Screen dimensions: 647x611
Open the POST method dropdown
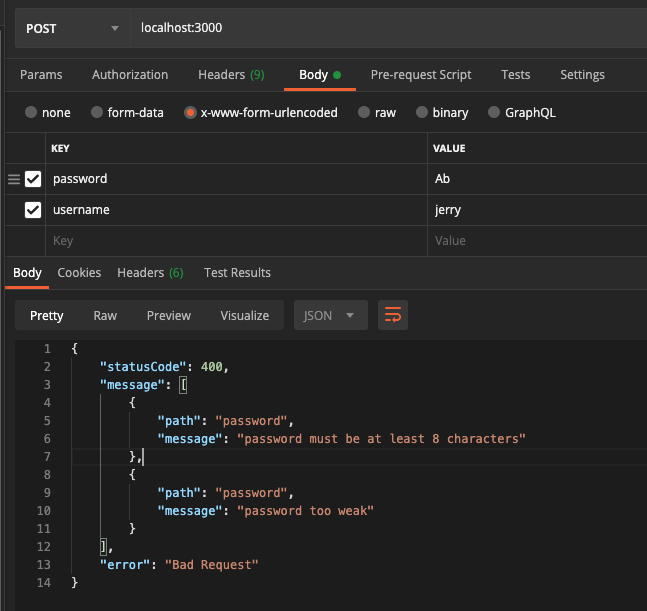tap(72, 28)
